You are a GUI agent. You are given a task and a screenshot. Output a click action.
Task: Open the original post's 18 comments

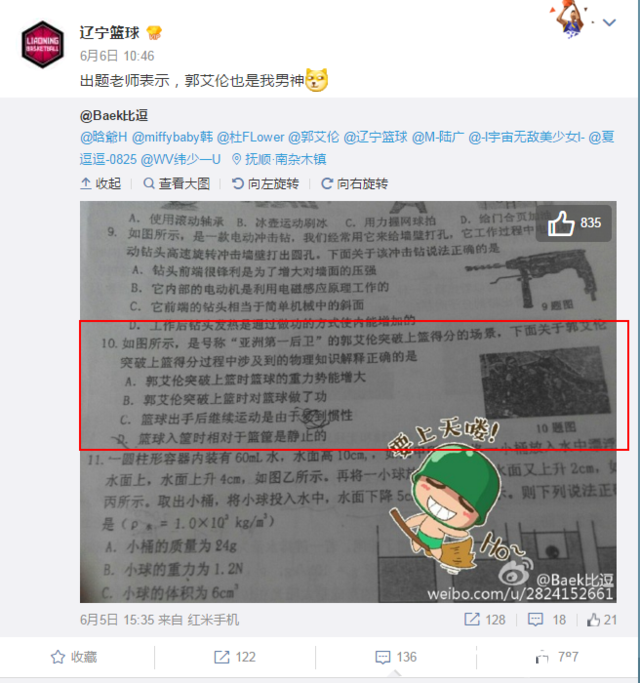coord(547,619)
